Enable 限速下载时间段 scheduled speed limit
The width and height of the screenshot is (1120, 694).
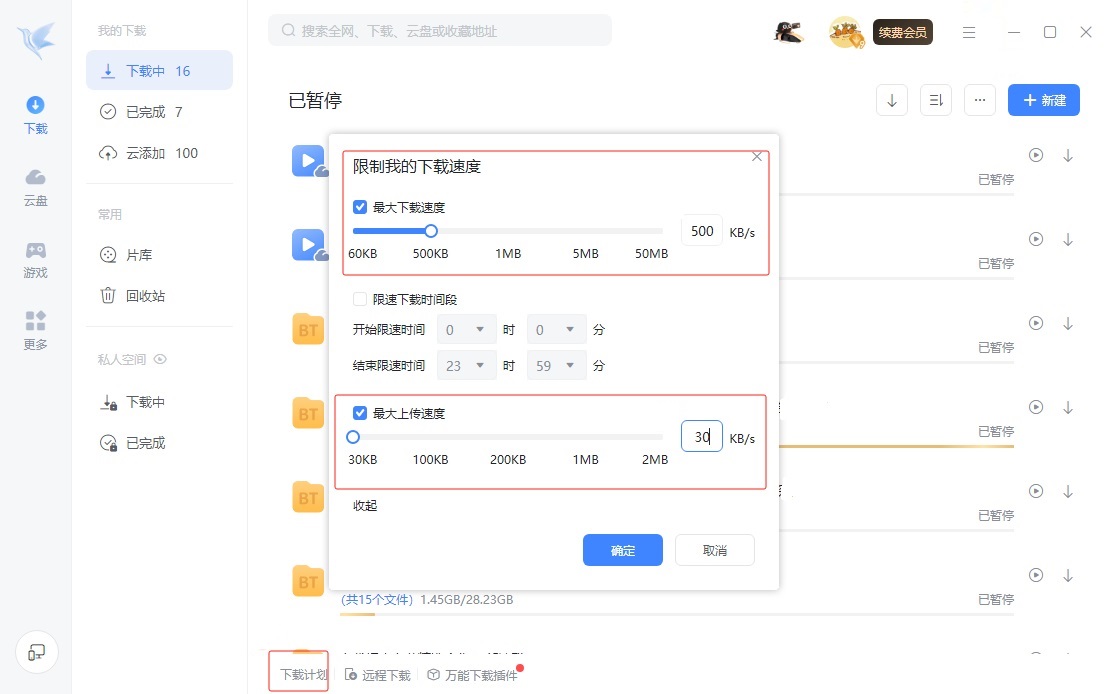tap(361, 298)
